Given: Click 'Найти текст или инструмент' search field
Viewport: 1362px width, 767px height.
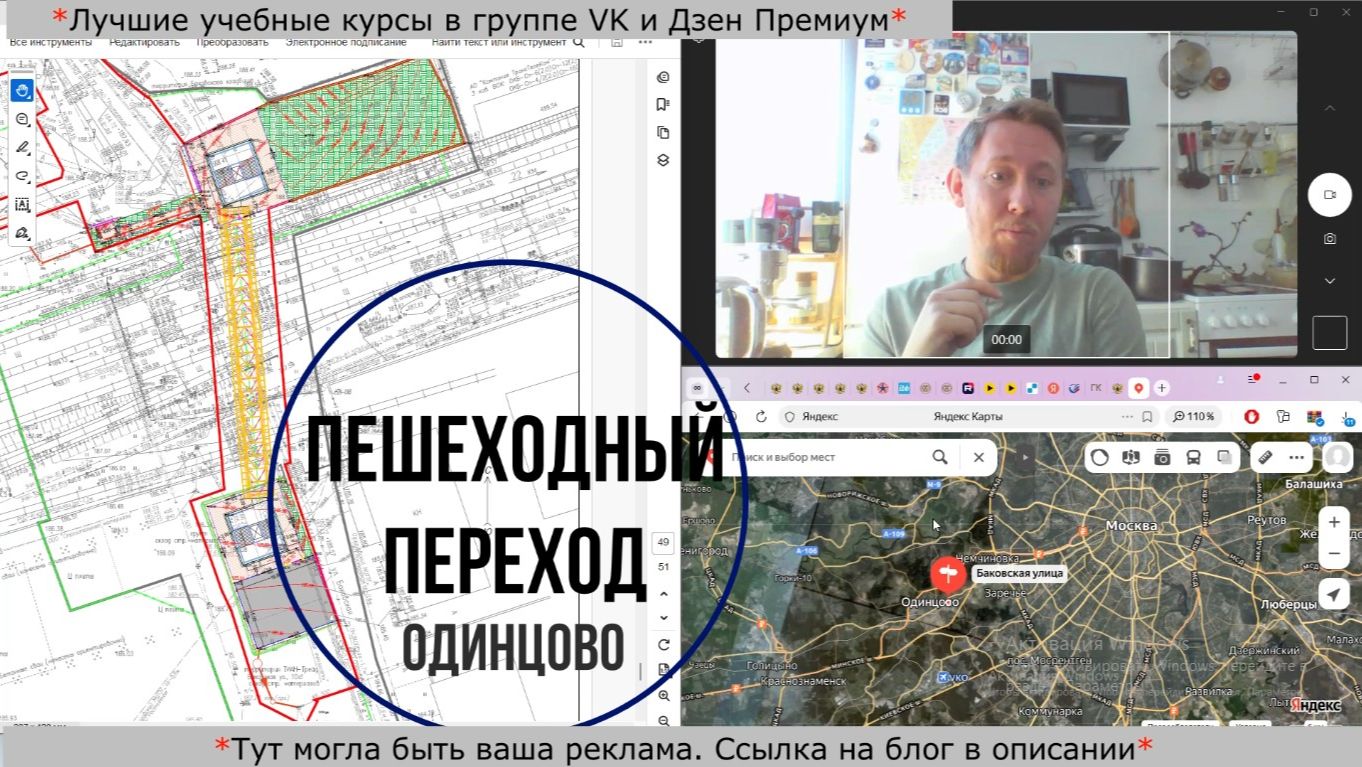Looking at the screenshot, I should click(x=506, y=42).
